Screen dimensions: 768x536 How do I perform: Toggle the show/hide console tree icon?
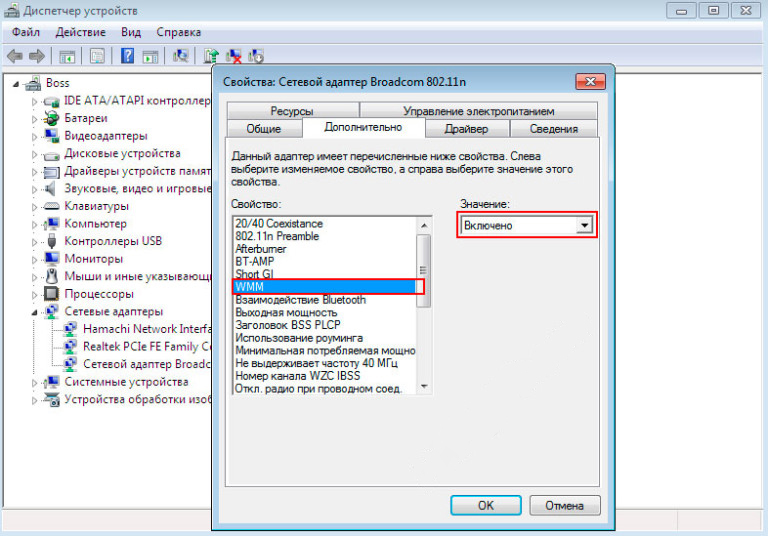(67, 56)
